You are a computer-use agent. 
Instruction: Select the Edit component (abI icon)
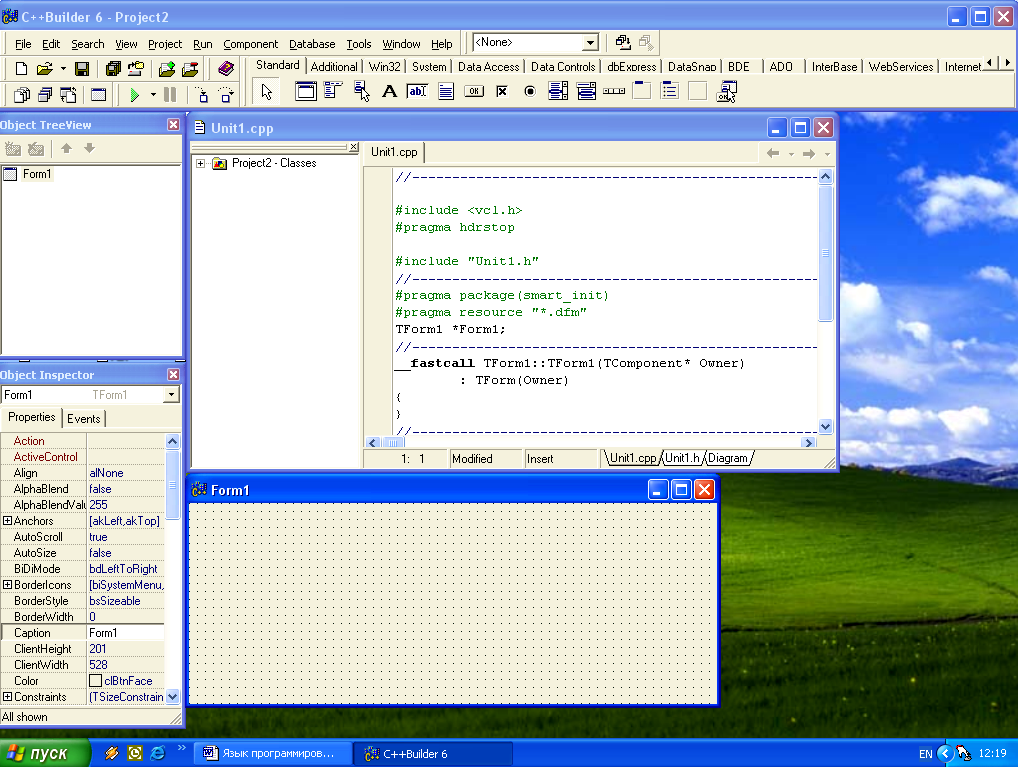click(417, 92)
